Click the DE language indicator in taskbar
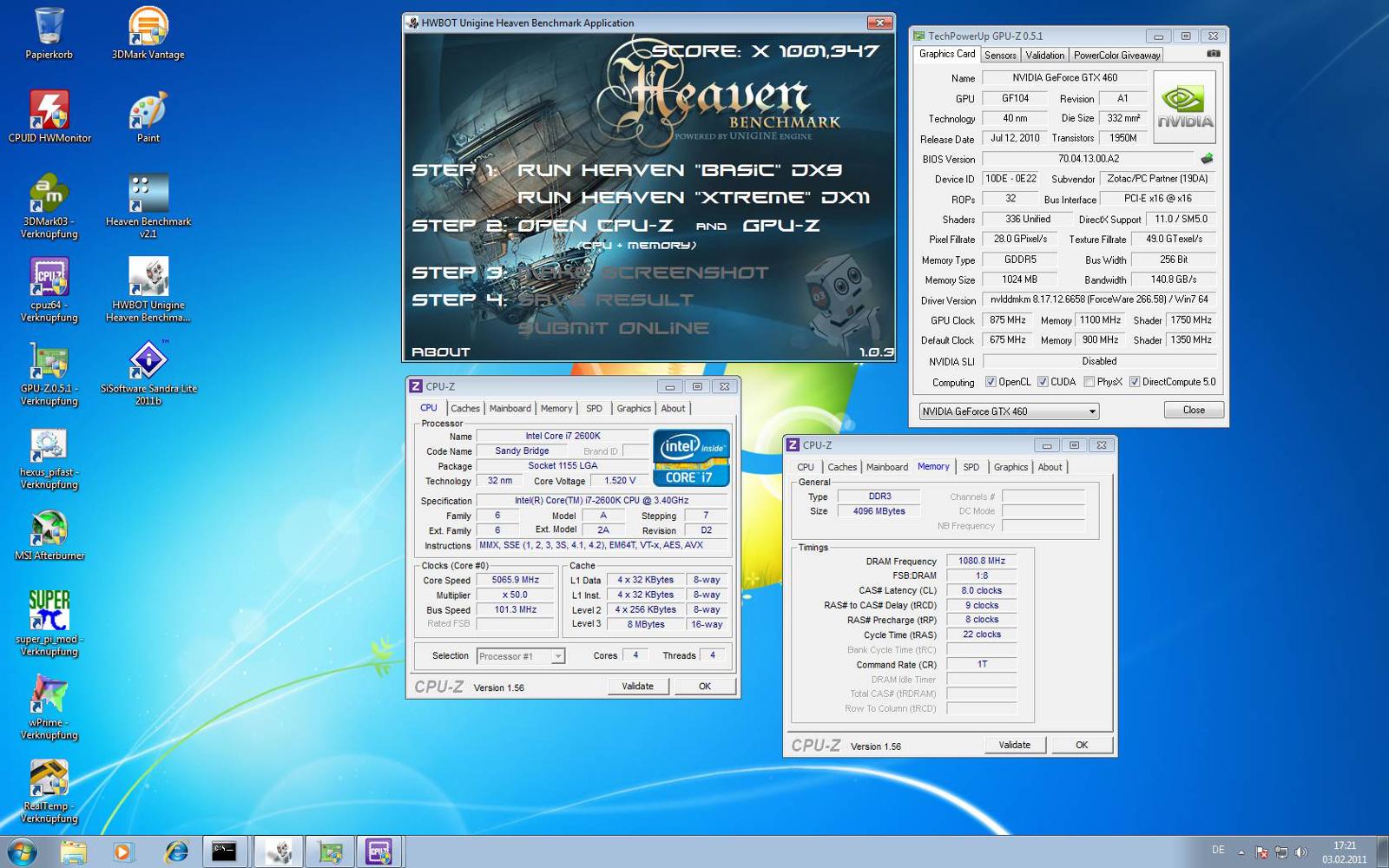 tap(1218, 851)
